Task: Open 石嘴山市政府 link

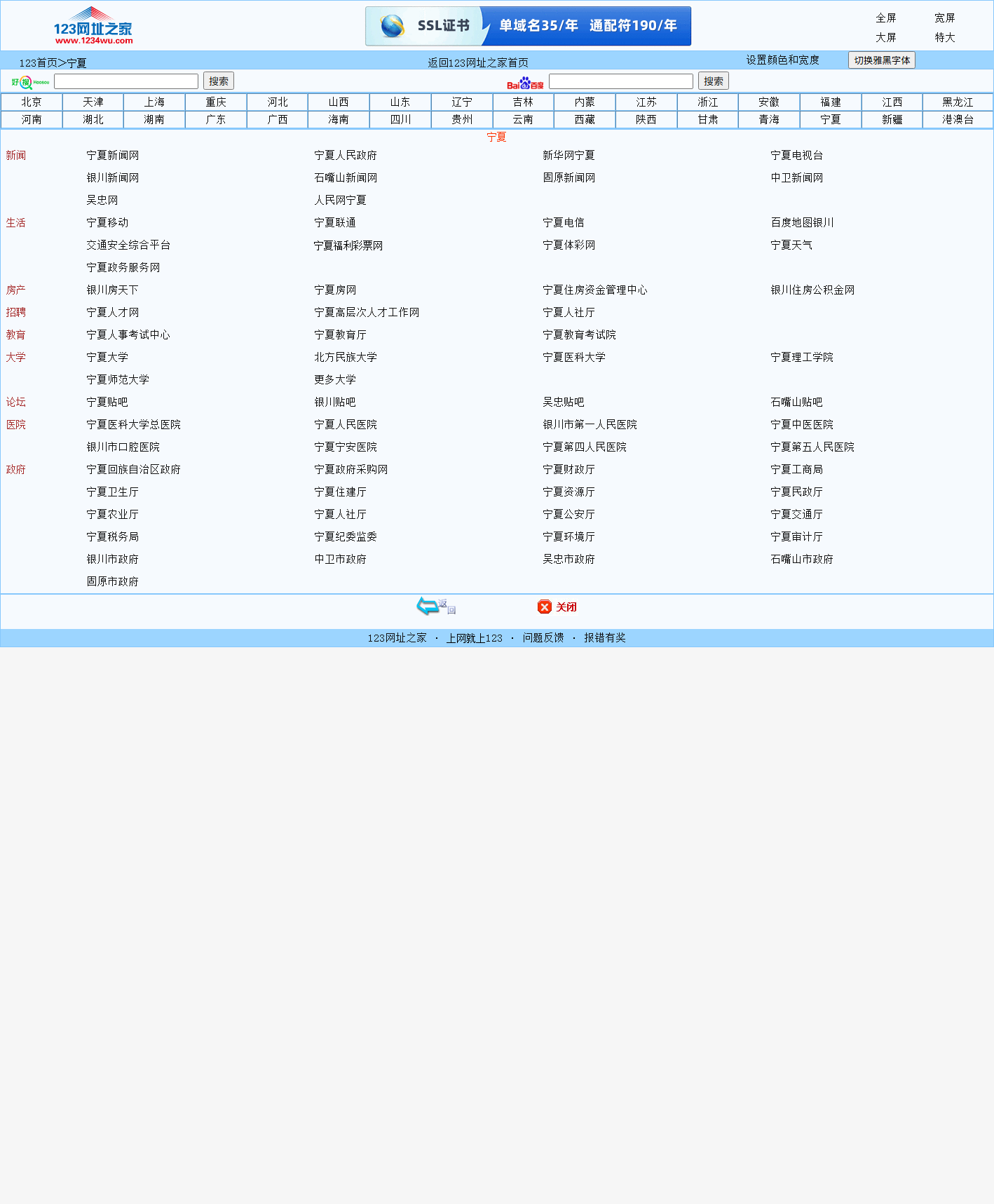Action: [x=802, y=560]
